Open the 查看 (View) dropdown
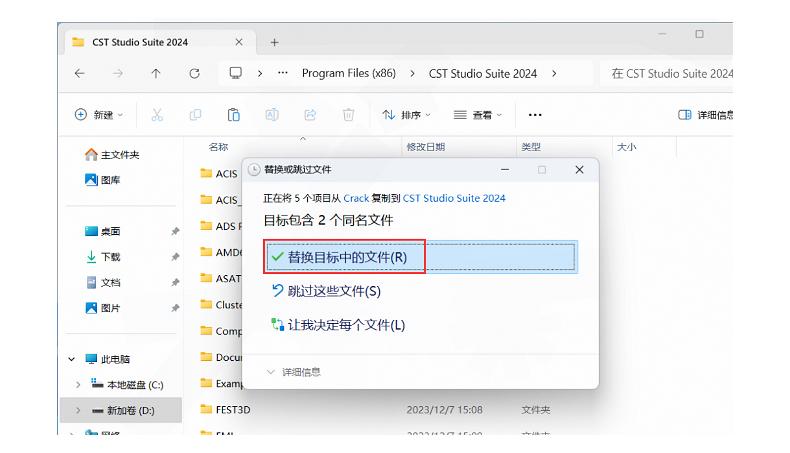Image resolution: width=790 pixels, height=453 pixels. tap(478, 115)
